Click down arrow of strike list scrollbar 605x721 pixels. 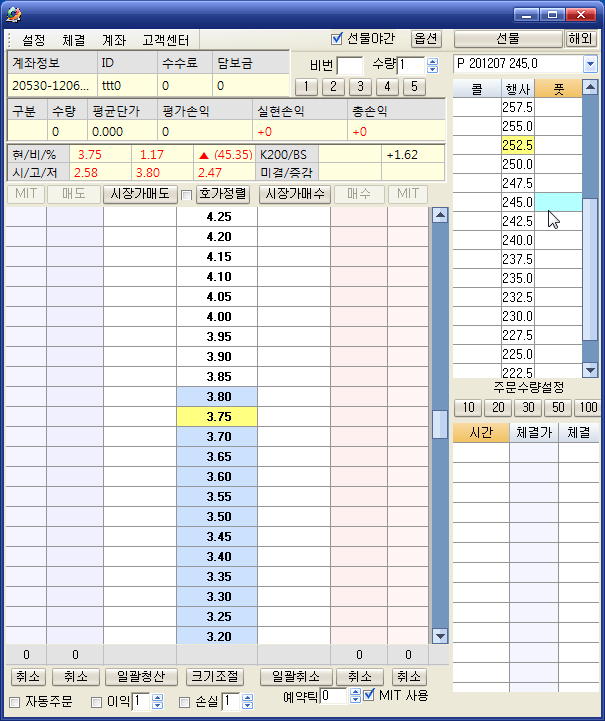point(590,369)
